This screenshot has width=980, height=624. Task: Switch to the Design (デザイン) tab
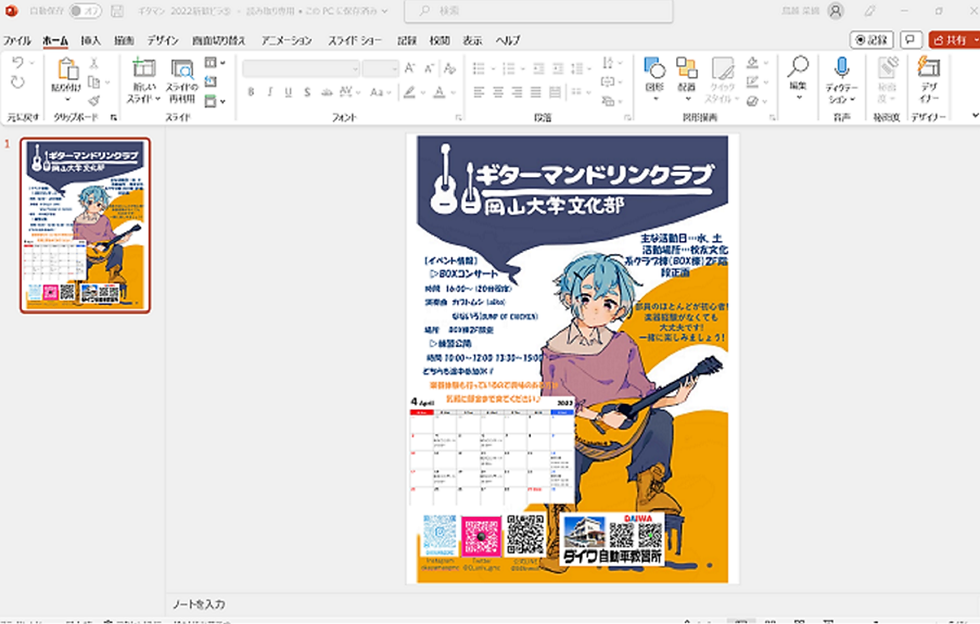point(162,41)
